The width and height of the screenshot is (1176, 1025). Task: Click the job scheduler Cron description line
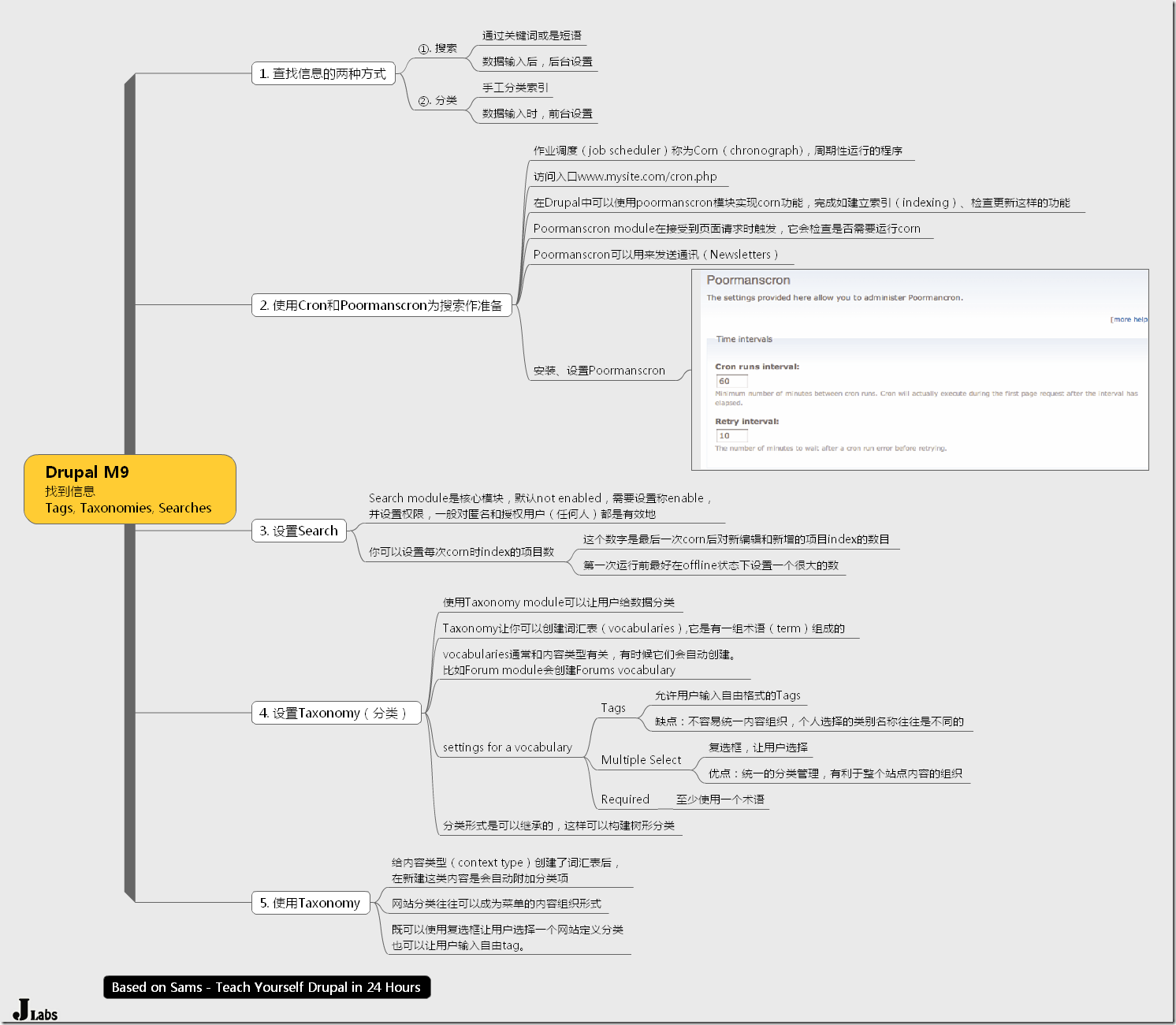(x=718, y=151)
